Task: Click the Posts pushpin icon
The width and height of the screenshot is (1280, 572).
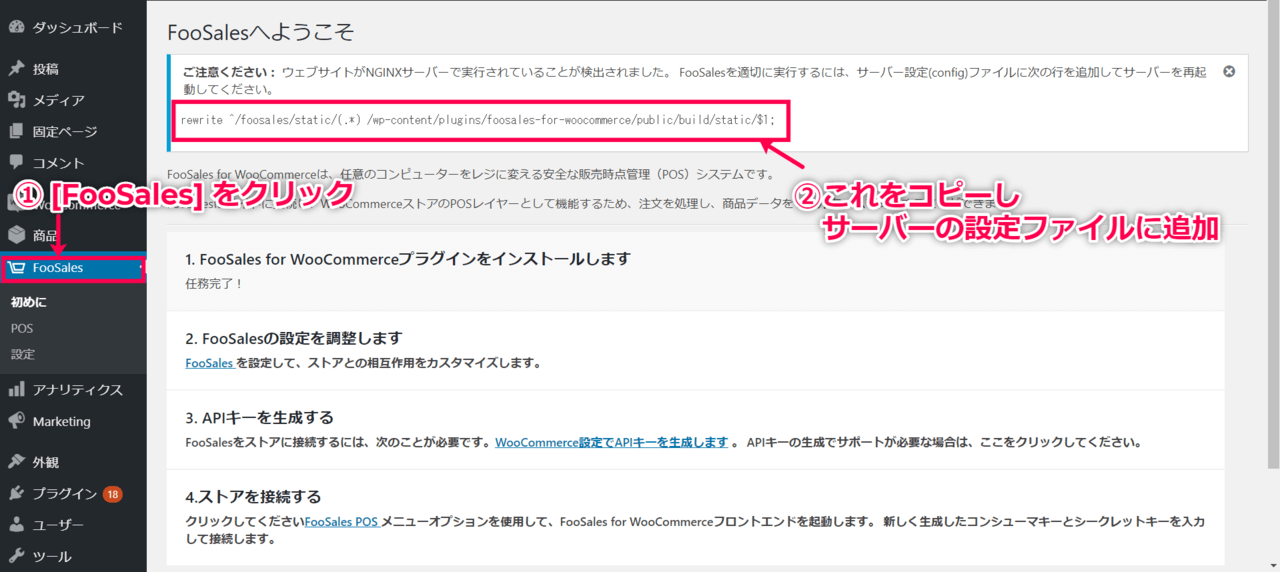Action: click(x=16, y=69)
